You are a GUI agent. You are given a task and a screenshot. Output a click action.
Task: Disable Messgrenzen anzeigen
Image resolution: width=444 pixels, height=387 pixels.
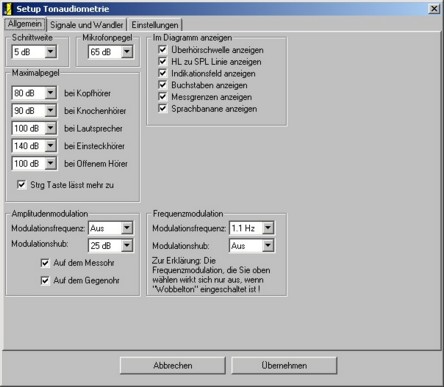point(162,97)
